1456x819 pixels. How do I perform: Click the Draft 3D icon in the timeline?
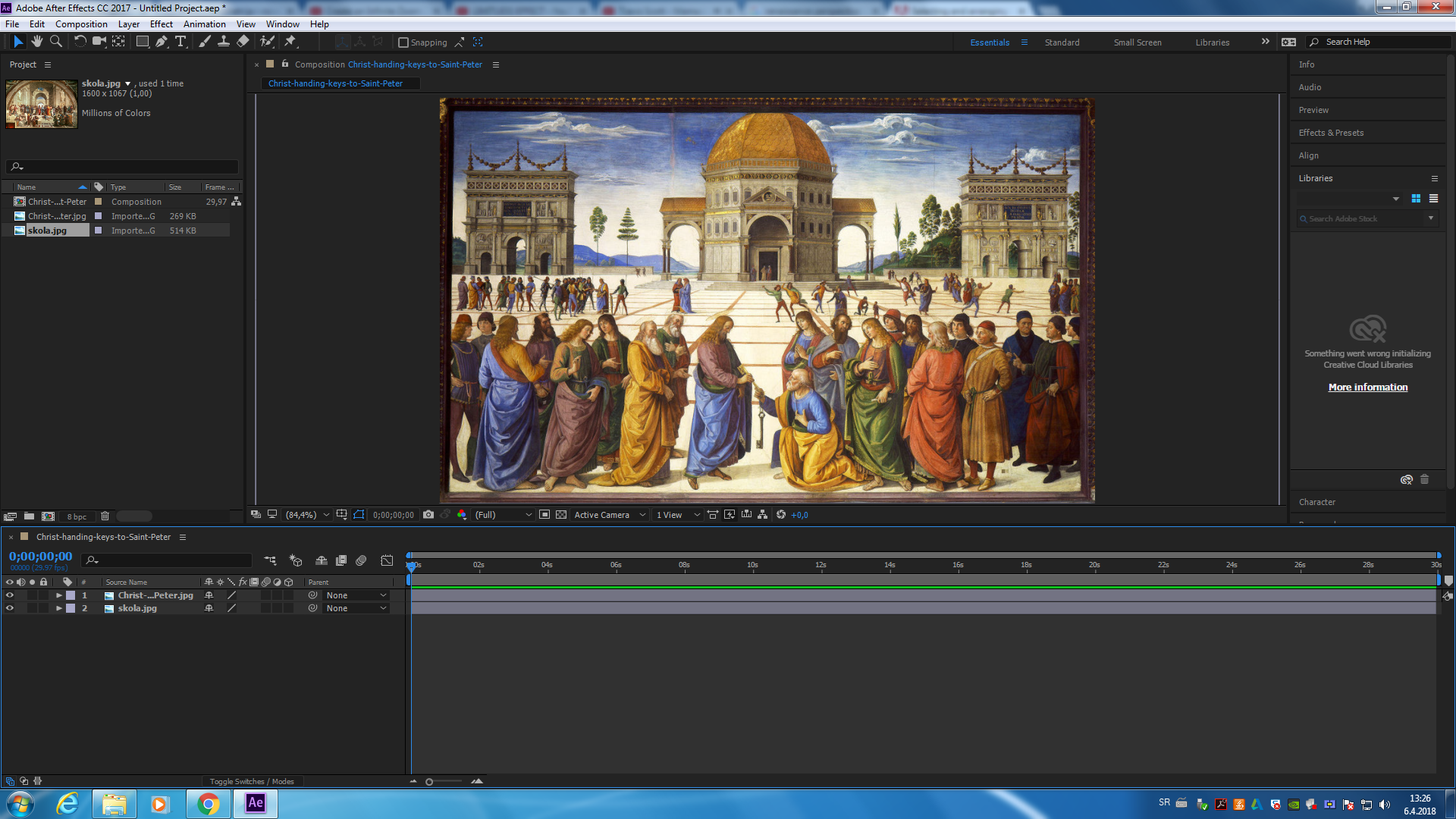click(x=296, y=560)
